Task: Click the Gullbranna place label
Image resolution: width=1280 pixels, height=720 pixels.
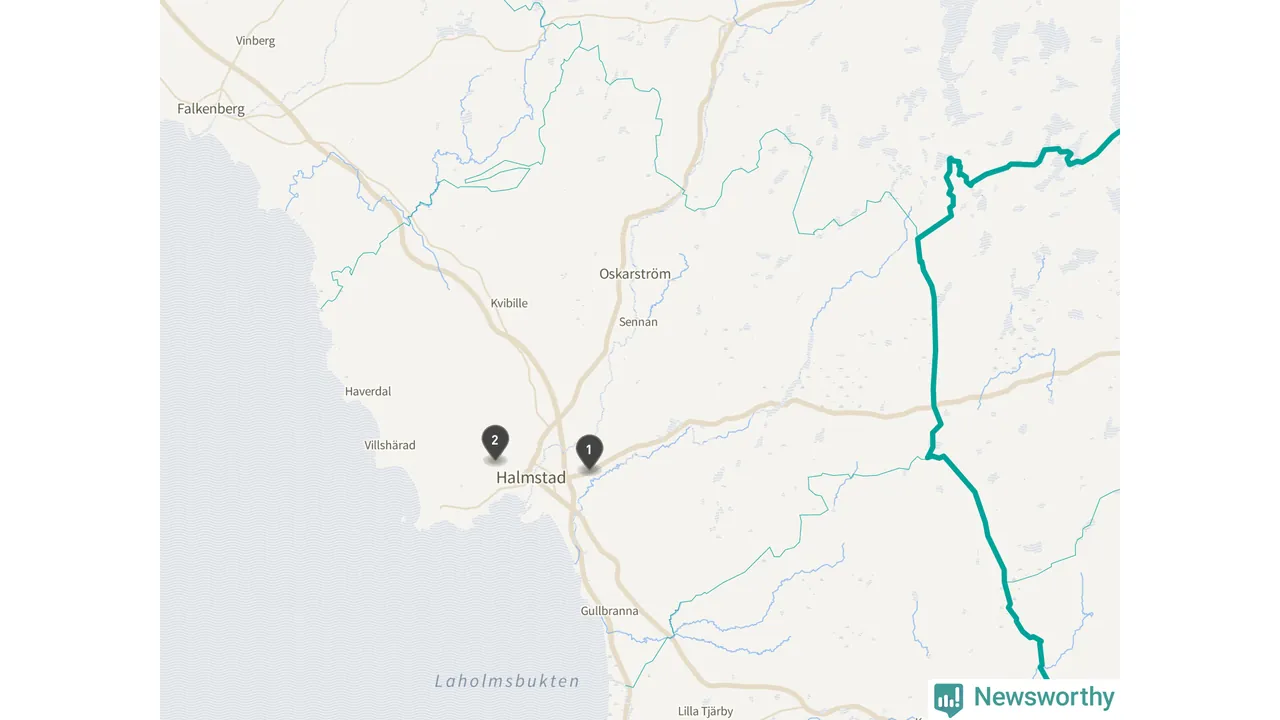Action: click(609, 611)
